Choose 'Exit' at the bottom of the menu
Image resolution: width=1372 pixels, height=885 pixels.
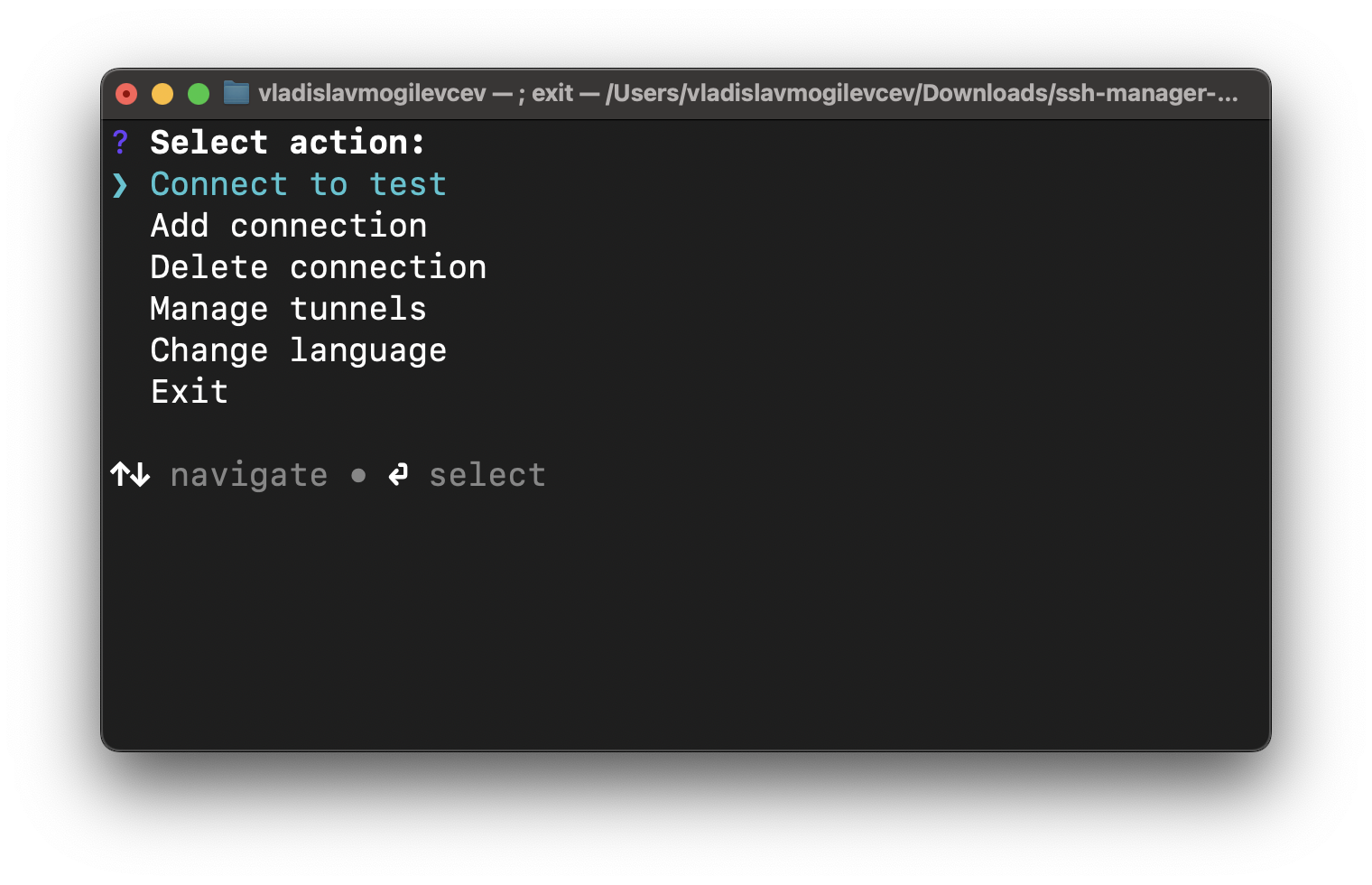point(189,391)
